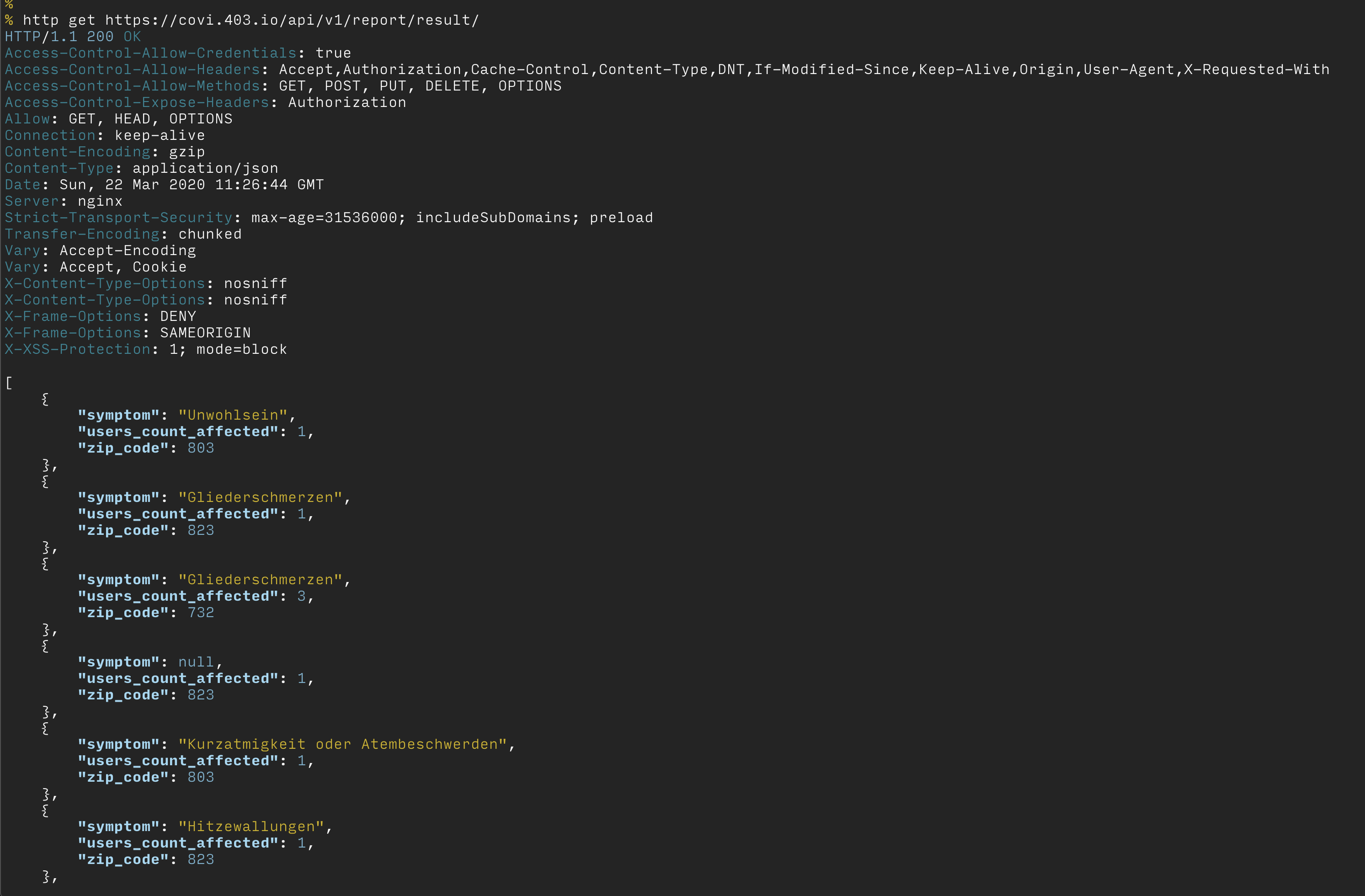The width and height of the screenshot is (1365, 896).
Task: Click the Access-Control-Allow-Credentials header name
Action: [150, 53]
